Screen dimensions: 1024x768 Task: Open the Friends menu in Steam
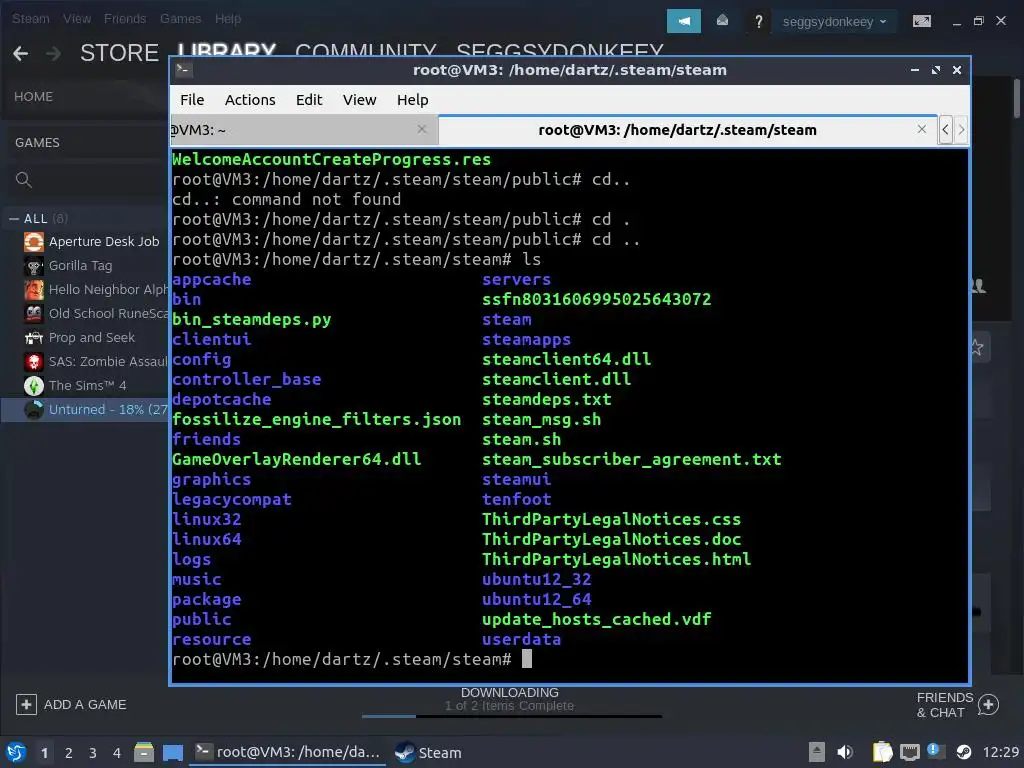pos(125,18)
